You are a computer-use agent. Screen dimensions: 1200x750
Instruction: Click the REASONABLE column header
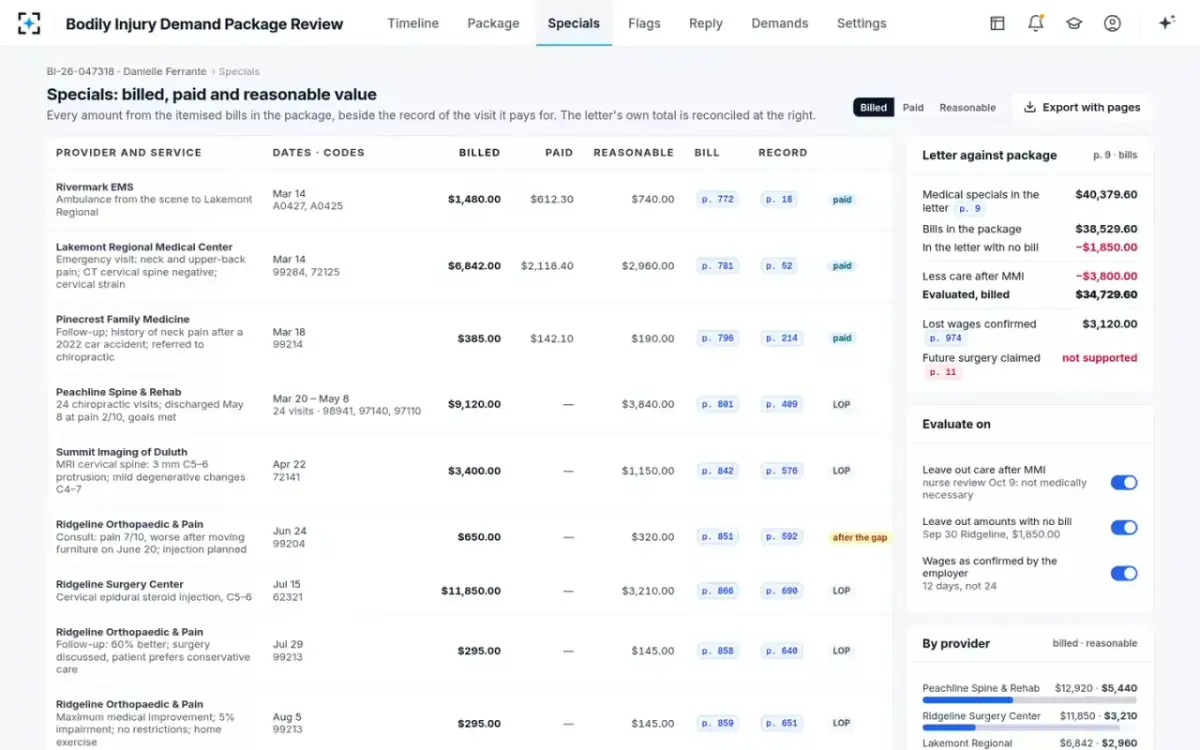[633, 153]
